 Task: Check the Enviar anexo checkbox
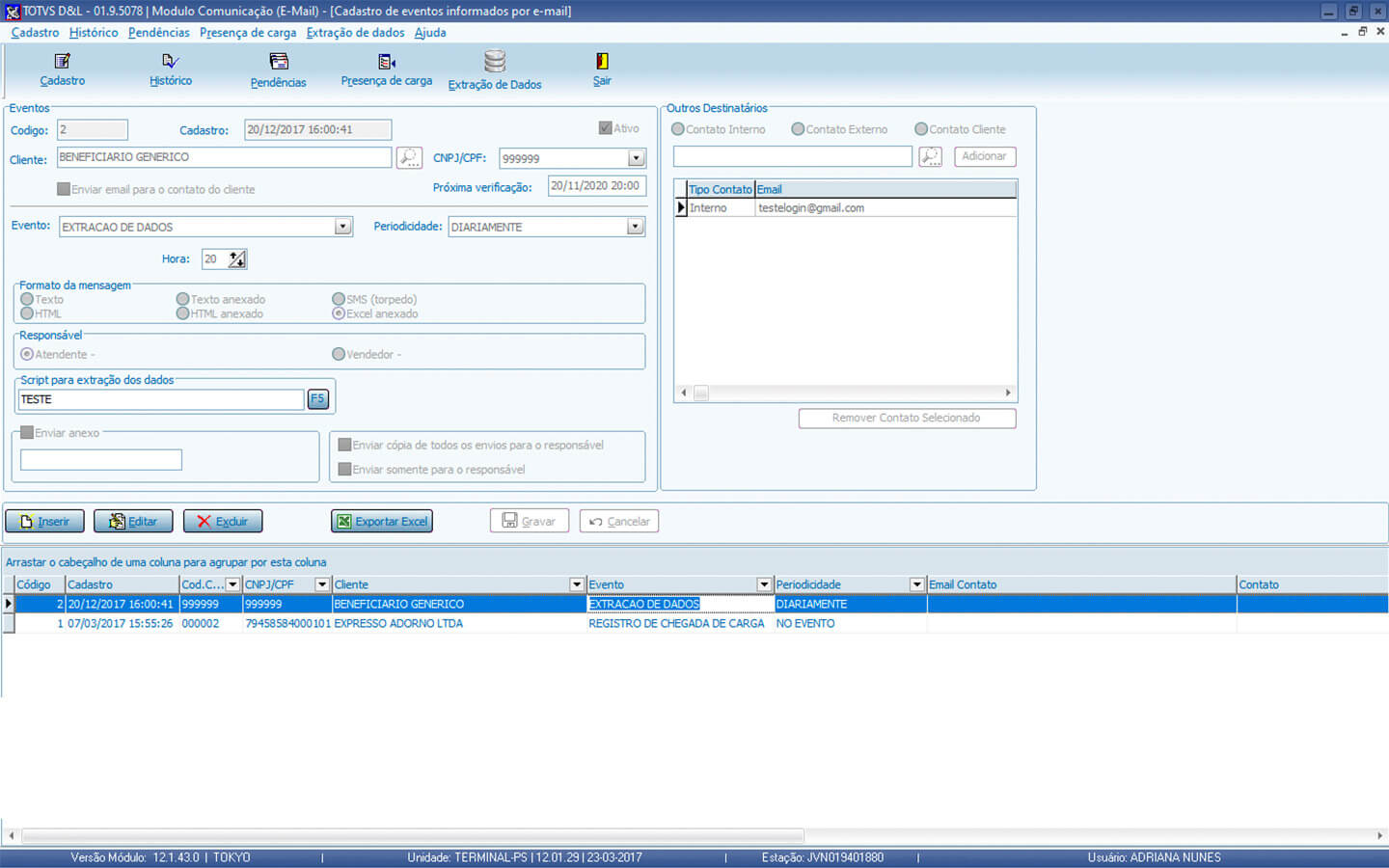coord(27,433)
